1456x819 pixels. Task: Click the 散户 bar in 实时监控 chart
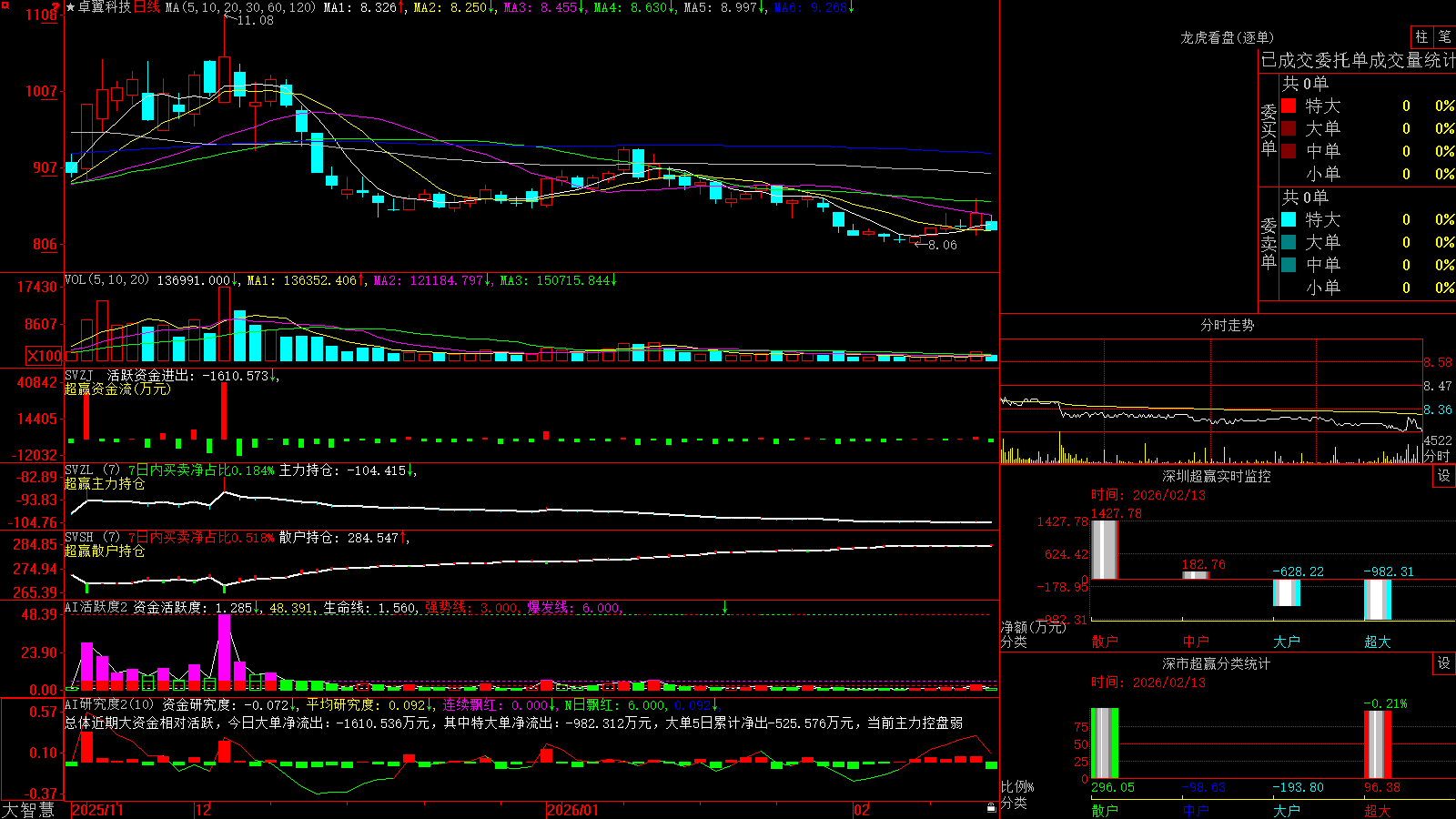tap(1104, 549)
